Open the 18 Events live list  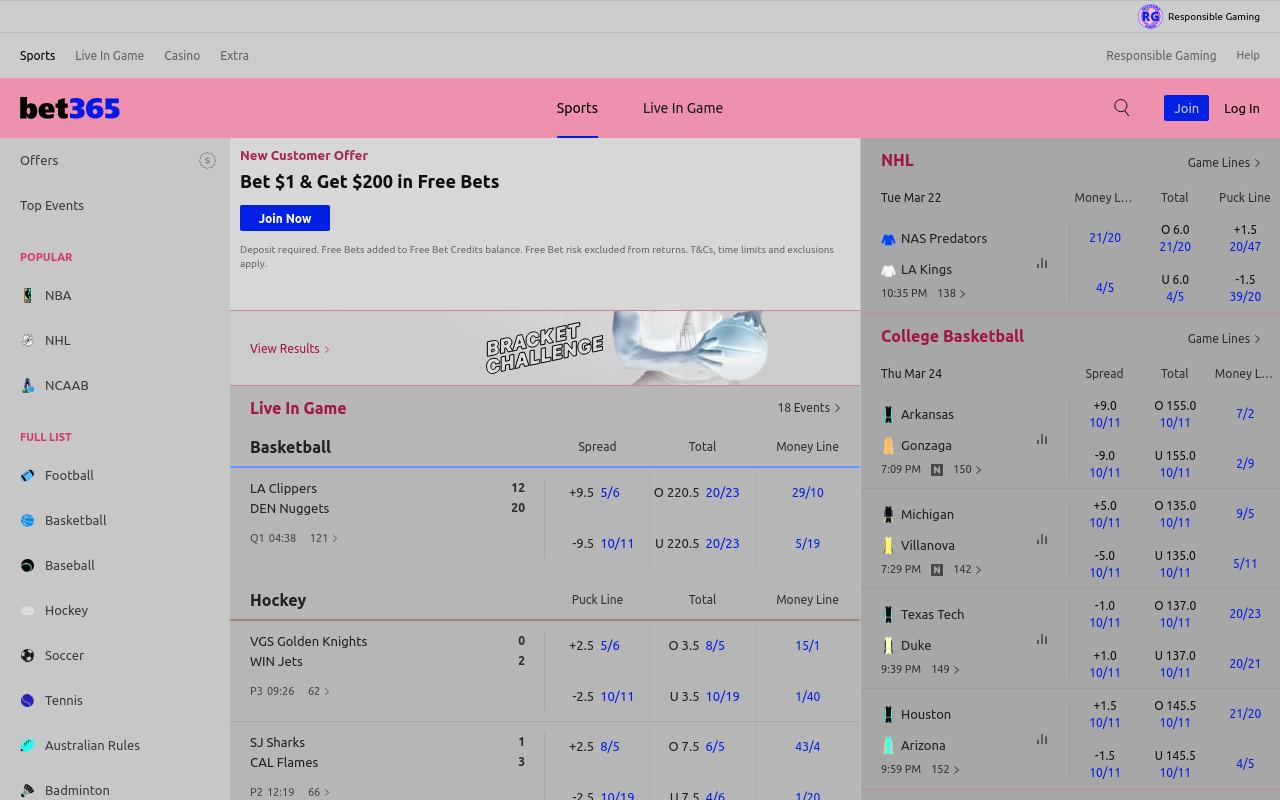coord(809,408)
